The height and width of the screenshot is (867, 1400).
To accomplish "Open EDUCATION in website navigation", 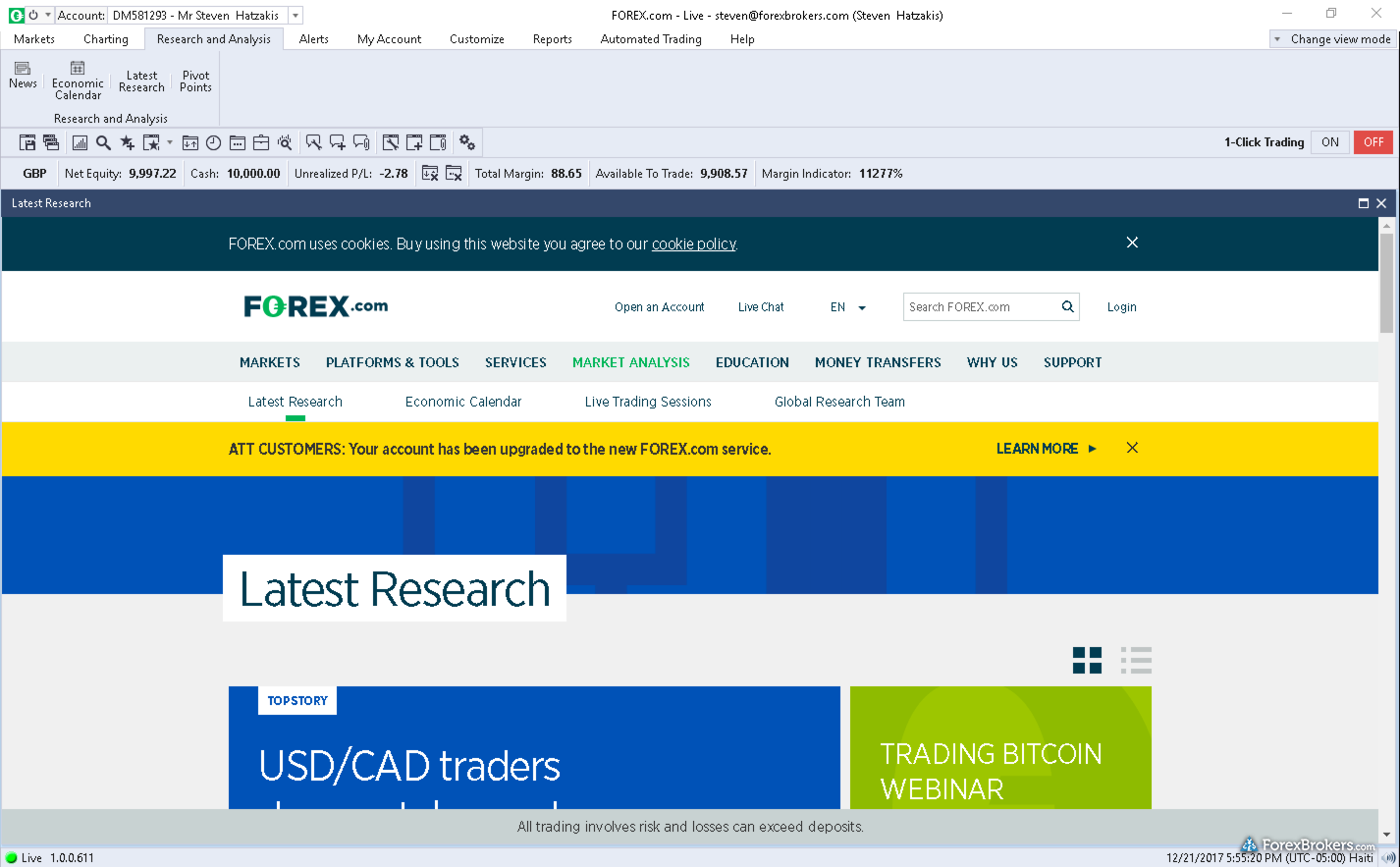I will click(x=752, y=362).
